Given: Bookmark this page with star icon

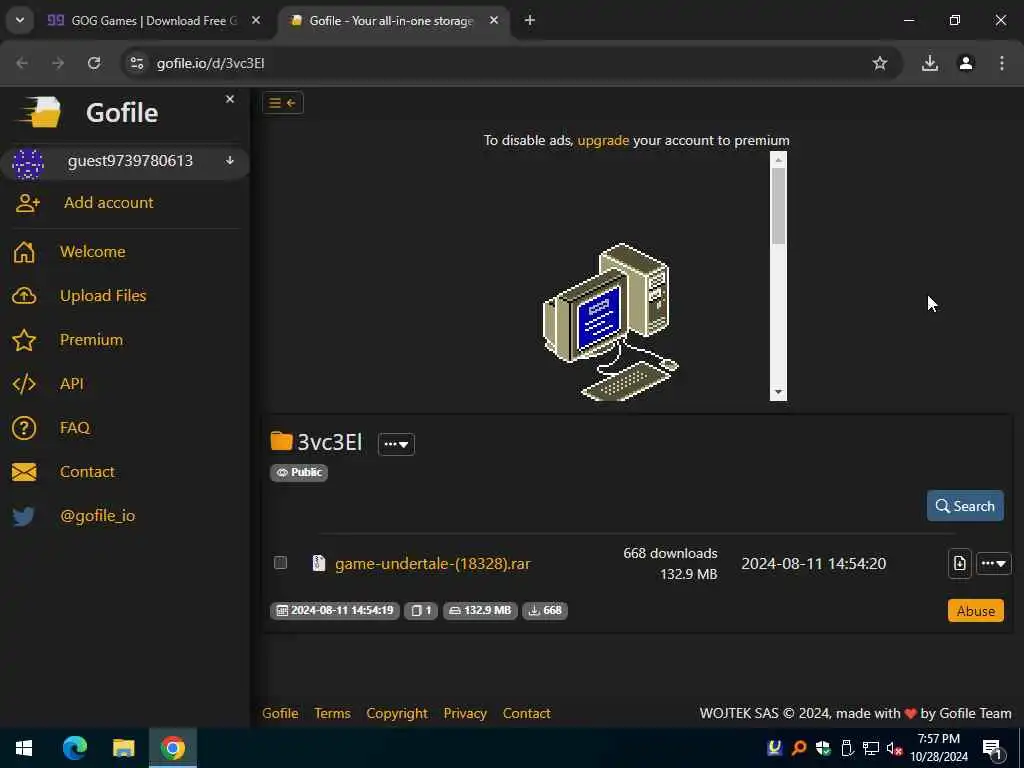Looking at the screenshot, I should pos(880,63).
